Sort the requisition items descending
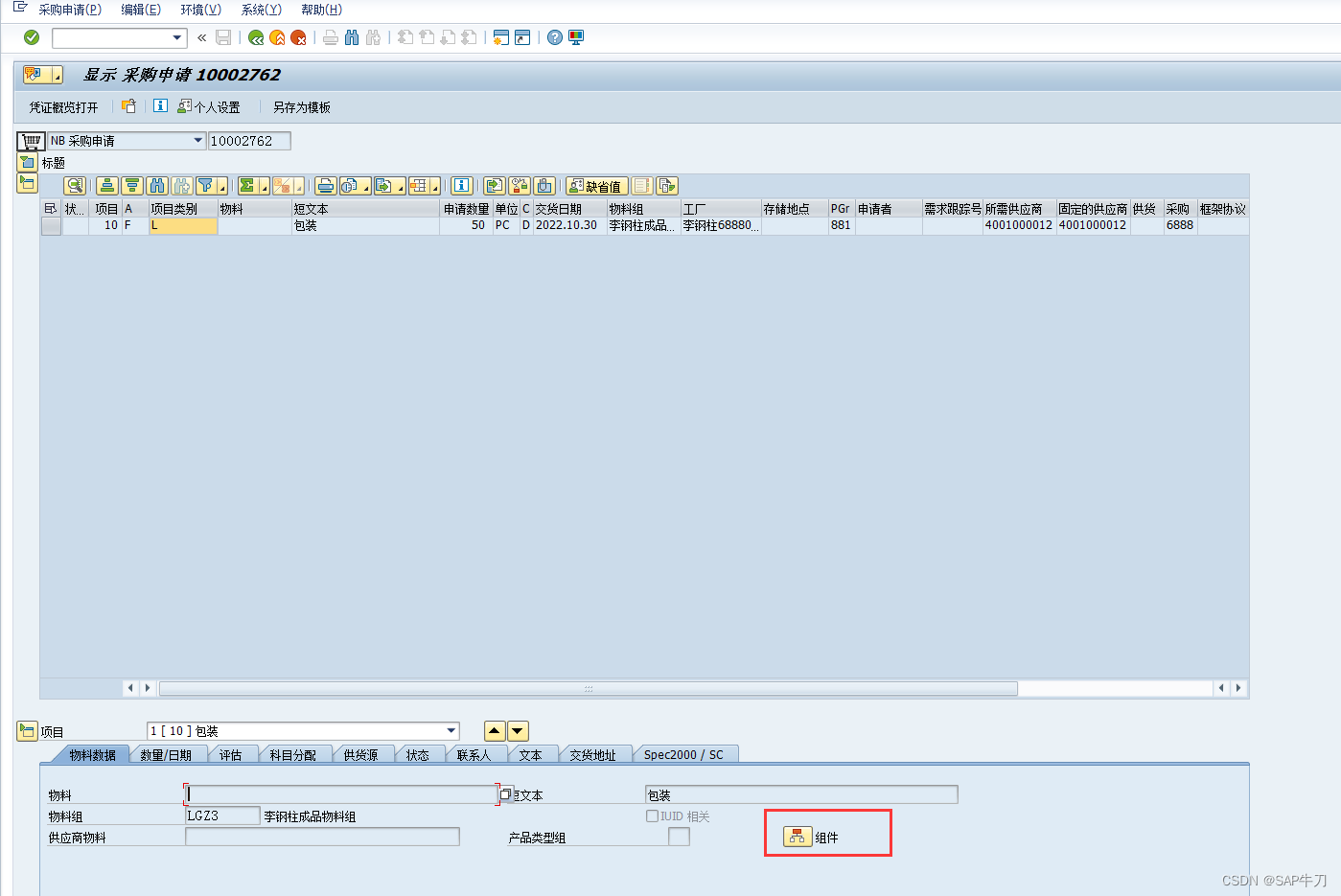The image size is (1341, 896). point(131,185)
